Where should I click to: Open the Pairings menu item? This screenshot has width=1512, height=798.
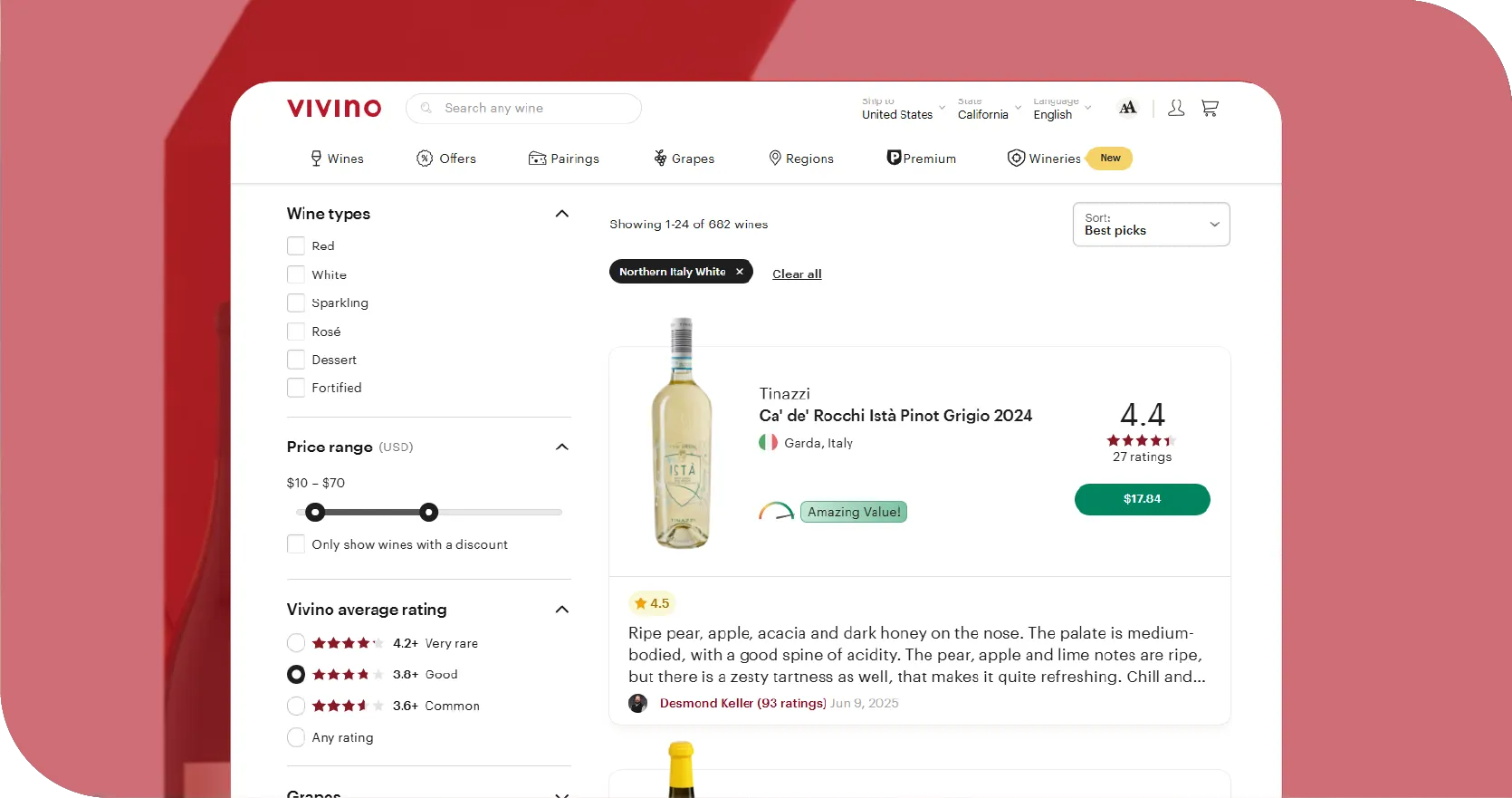(x=564, y=159)
